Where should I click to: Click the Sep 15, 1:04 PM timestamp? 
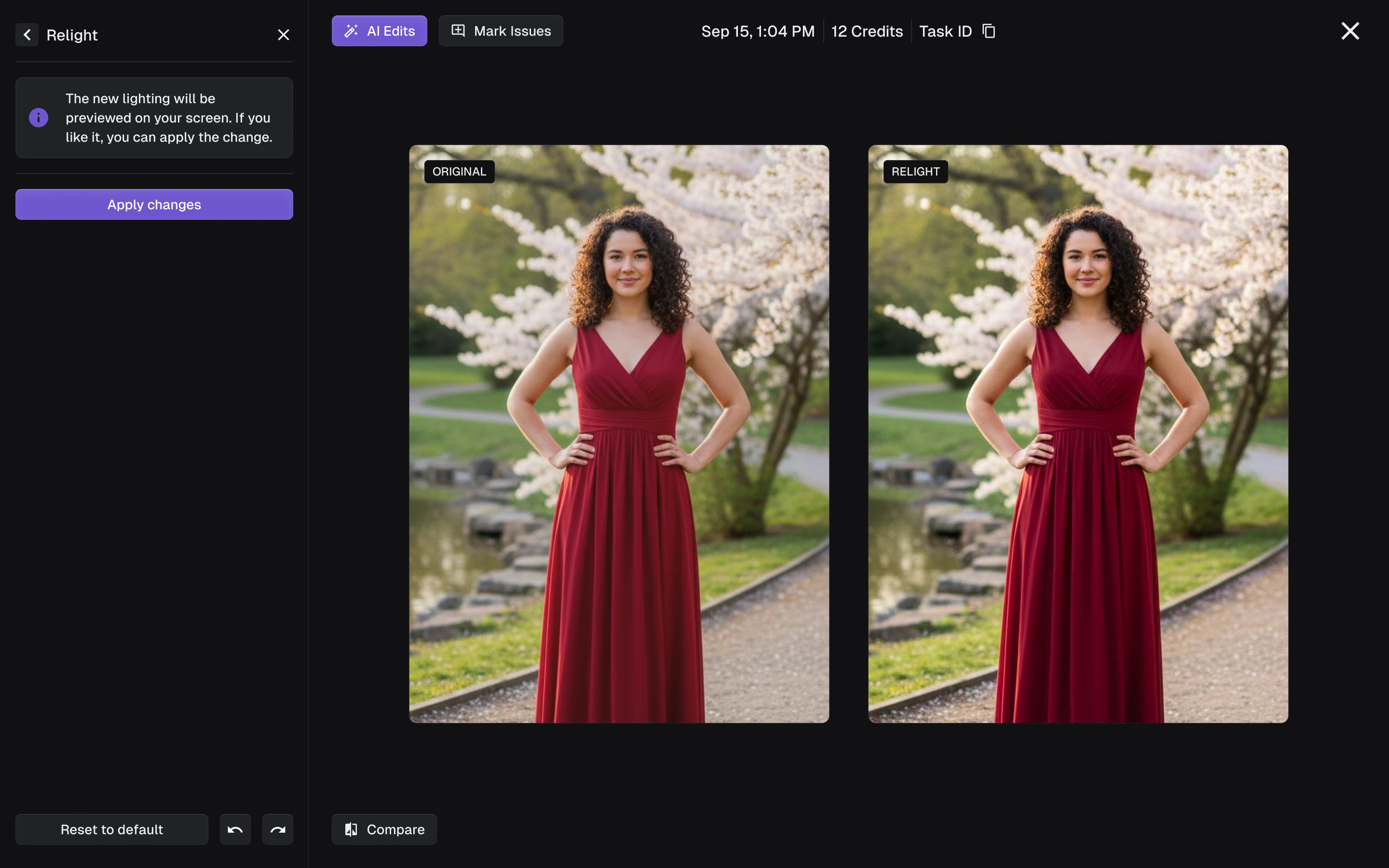[x=758, y=31]
